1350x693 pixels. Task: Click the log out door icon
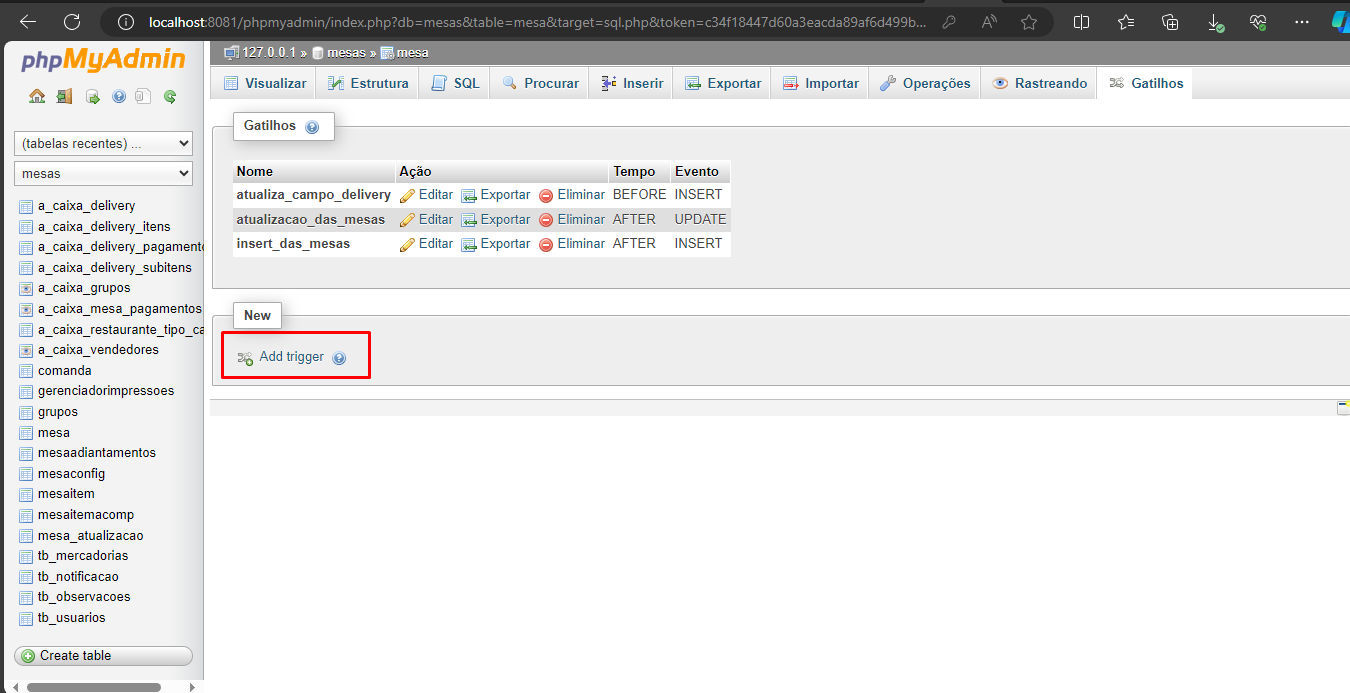tap(64, 97)
